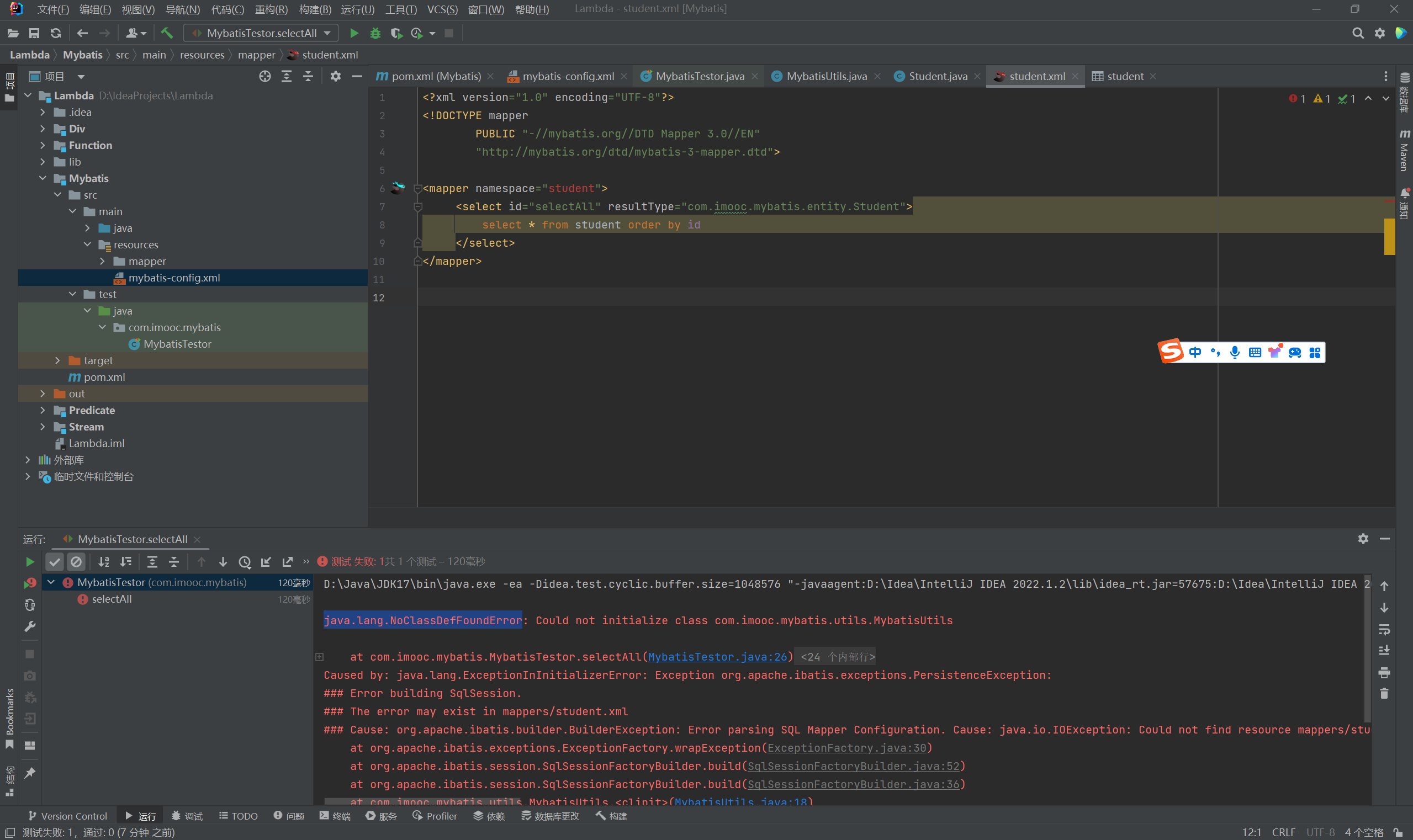Open the Profiler tool window button
1413x840 pixels.
point(435,816)
